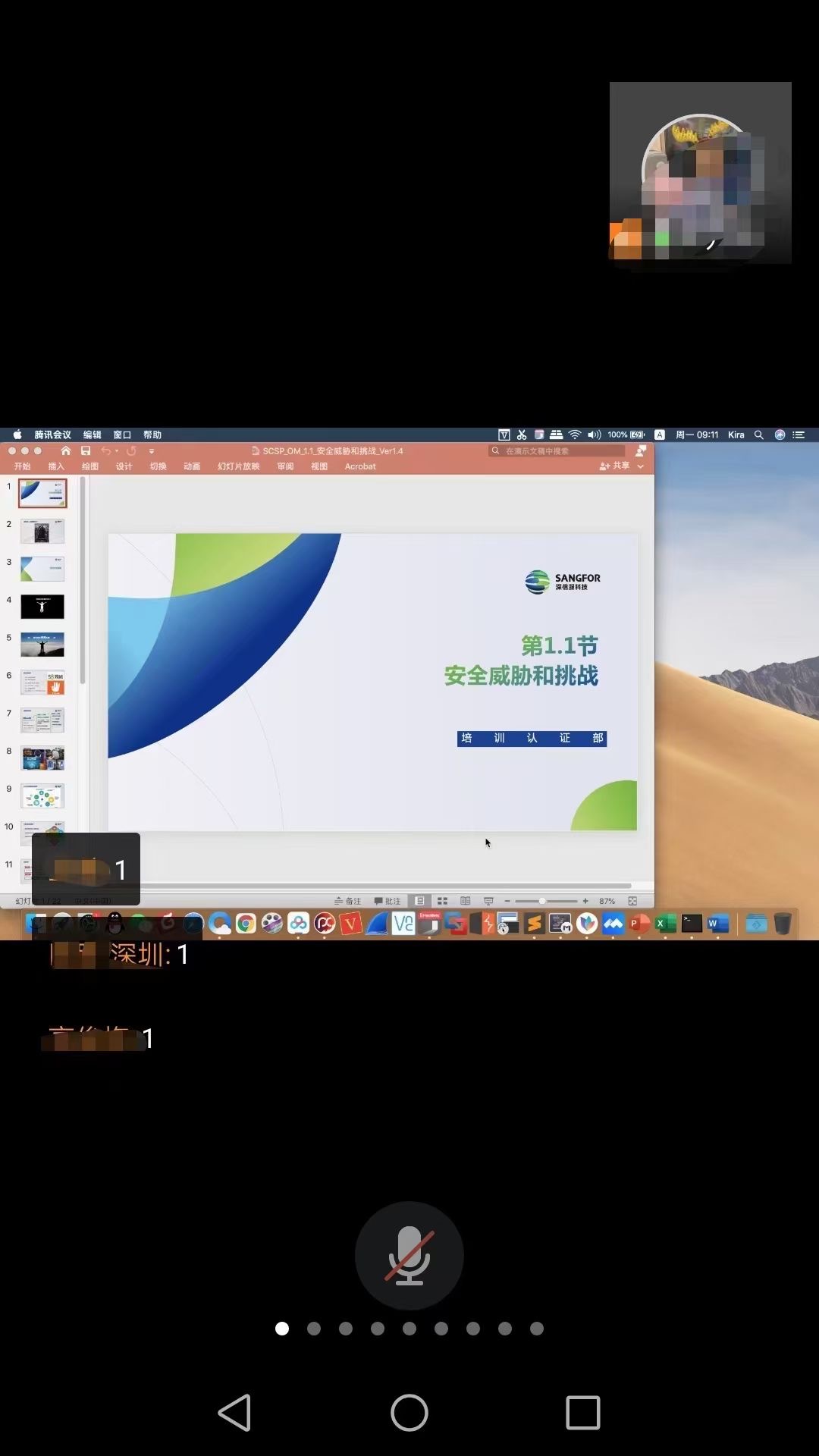Open the Trash in the dock
Screen dimensions: 819x1456
(x=783, y=923)
